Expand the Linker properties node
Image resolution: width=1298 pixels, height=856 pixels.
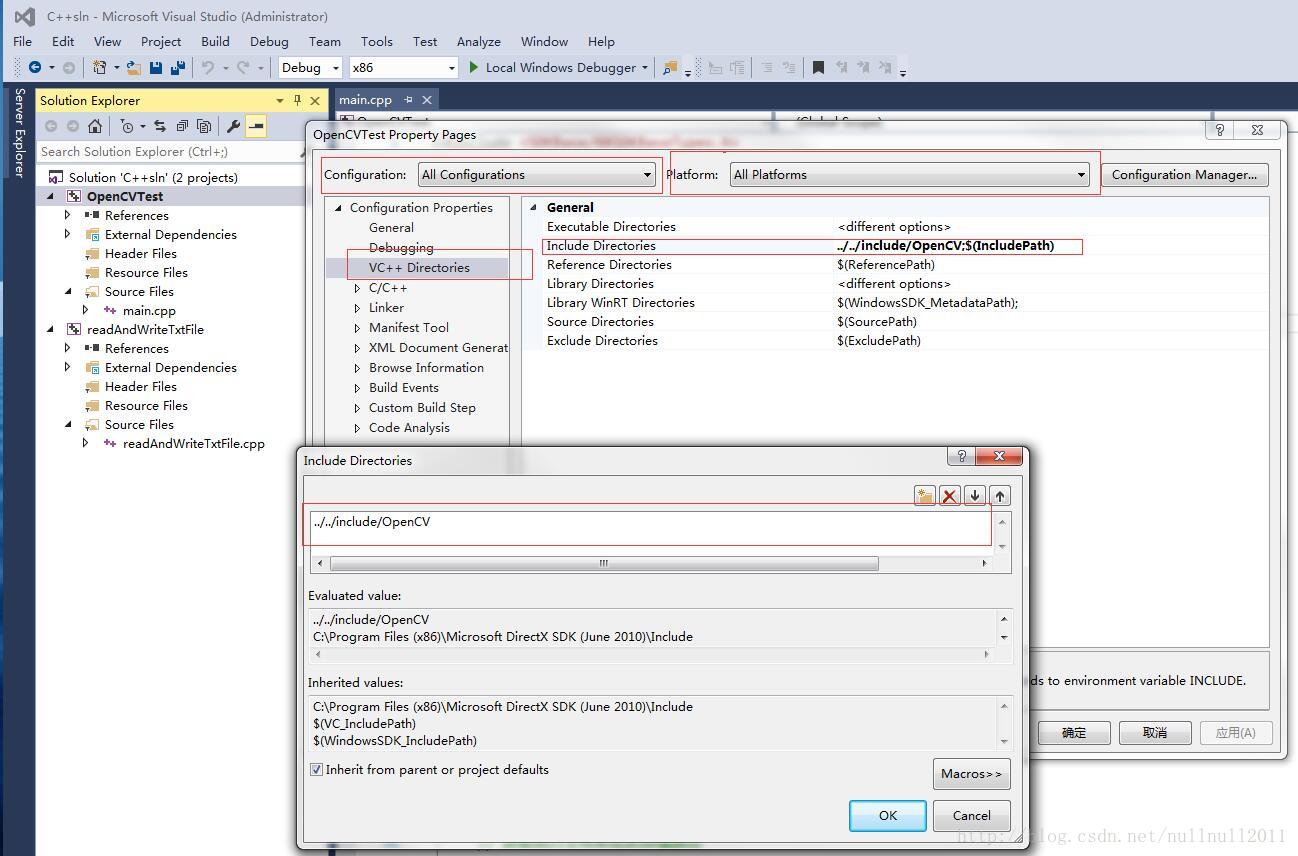click(357, 308)
